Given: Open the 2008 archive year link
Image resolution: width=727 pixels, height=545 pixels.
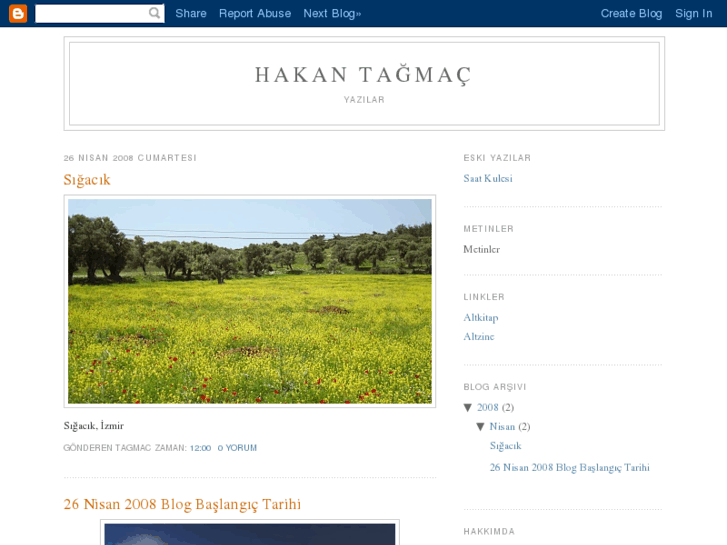Looking at the screenshot, I should [488, 408].
